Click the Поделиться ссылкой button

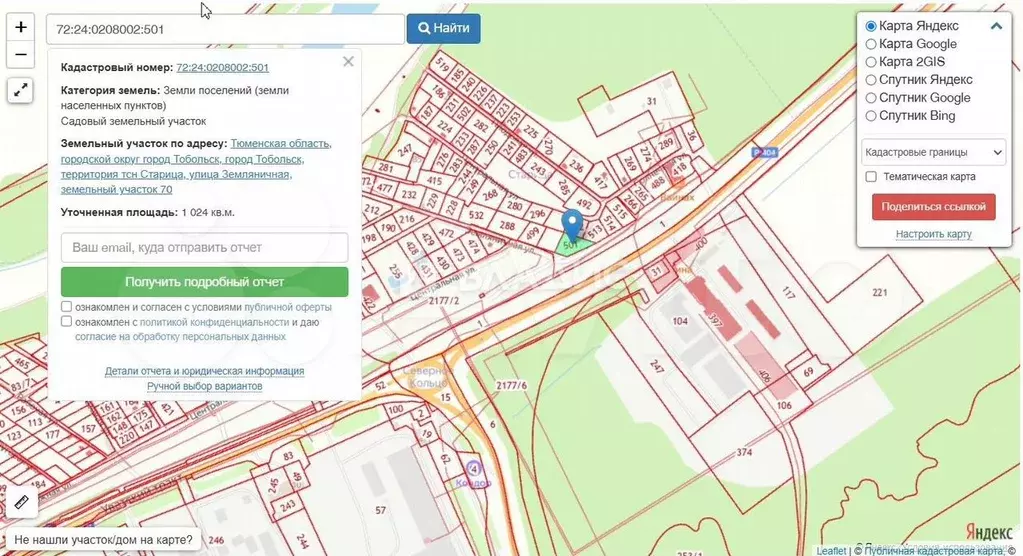pos(934,207)
